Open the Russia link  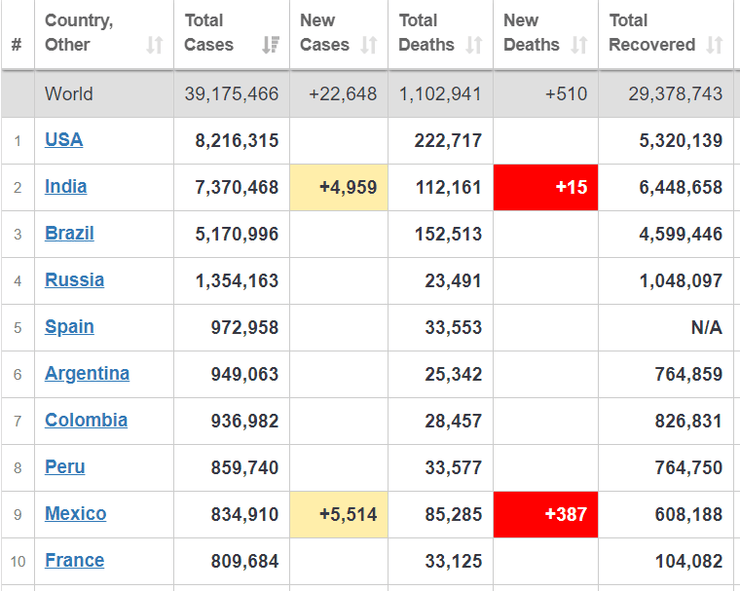[74, 280]
